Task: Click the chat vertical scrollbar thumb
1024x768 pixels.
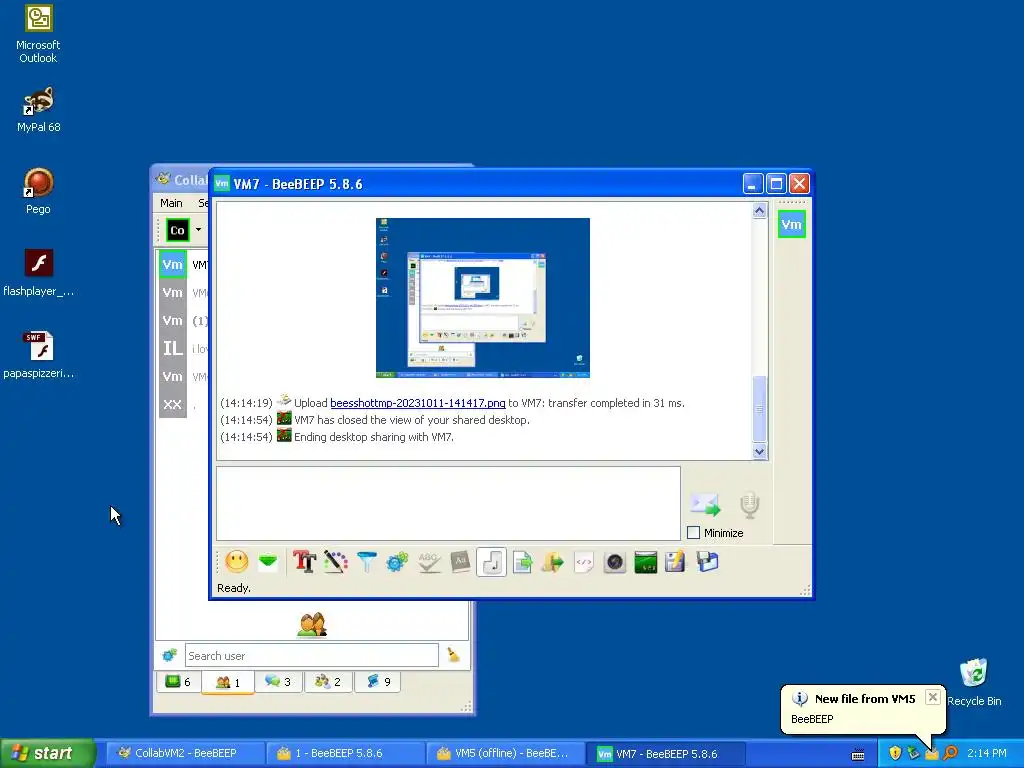Action: coord(759,409)
